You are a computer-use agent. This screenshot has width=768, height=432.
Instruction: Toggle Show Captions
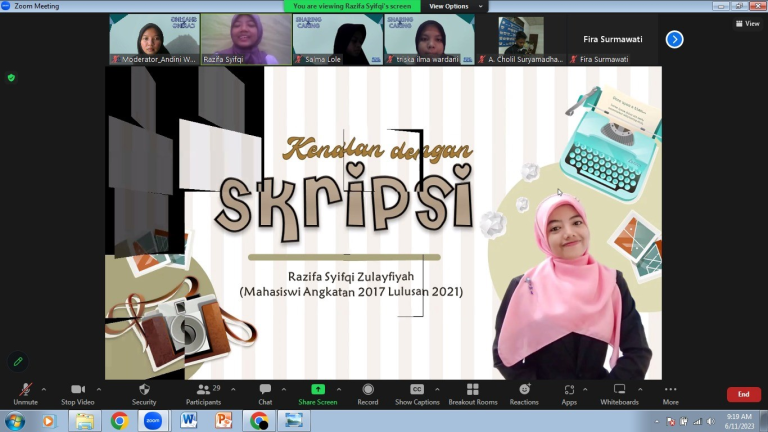point(417,391)
